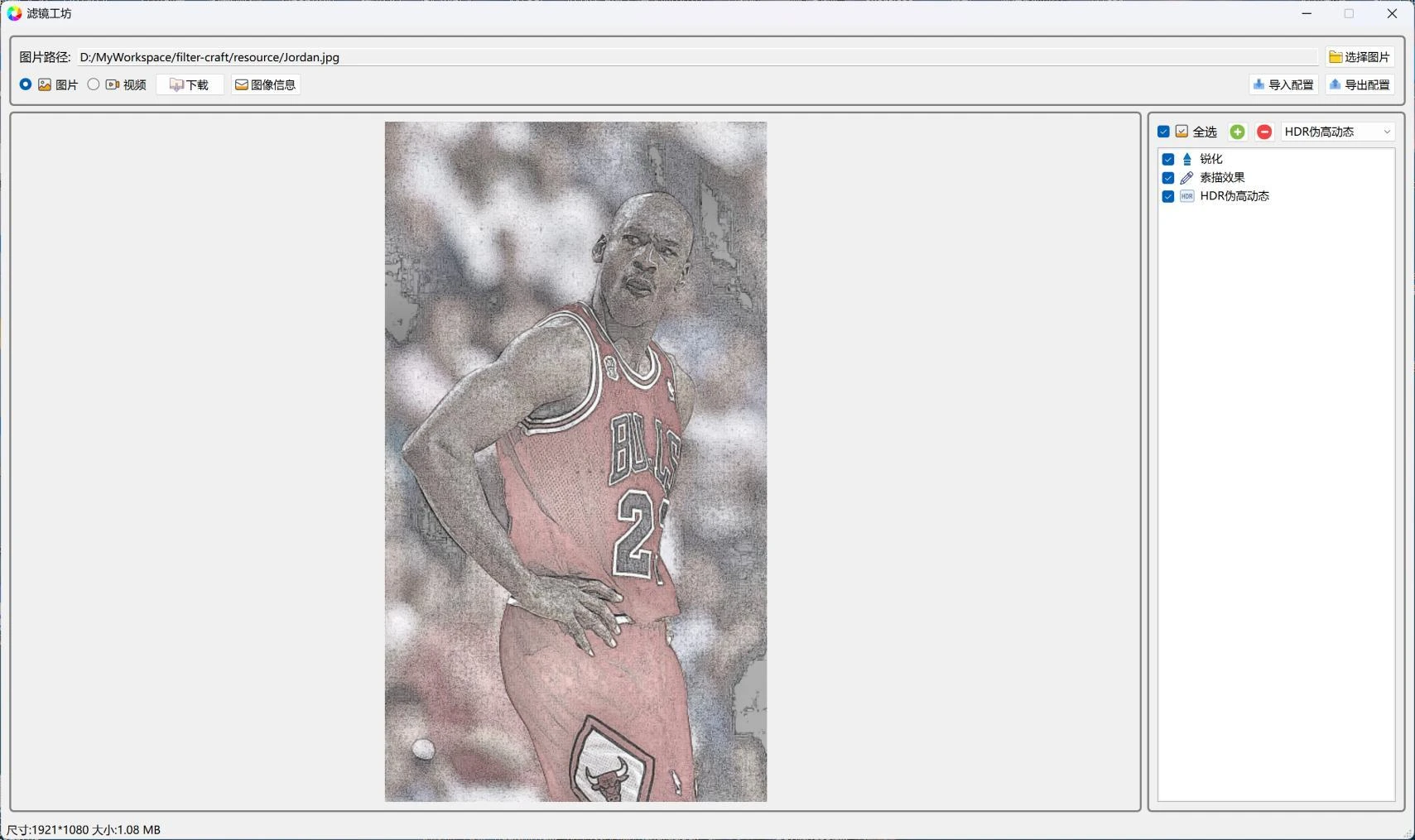The image size is (1415, 840).
Task: Select the 素描效果 list row text
Action: click(x=1222, y=177)
